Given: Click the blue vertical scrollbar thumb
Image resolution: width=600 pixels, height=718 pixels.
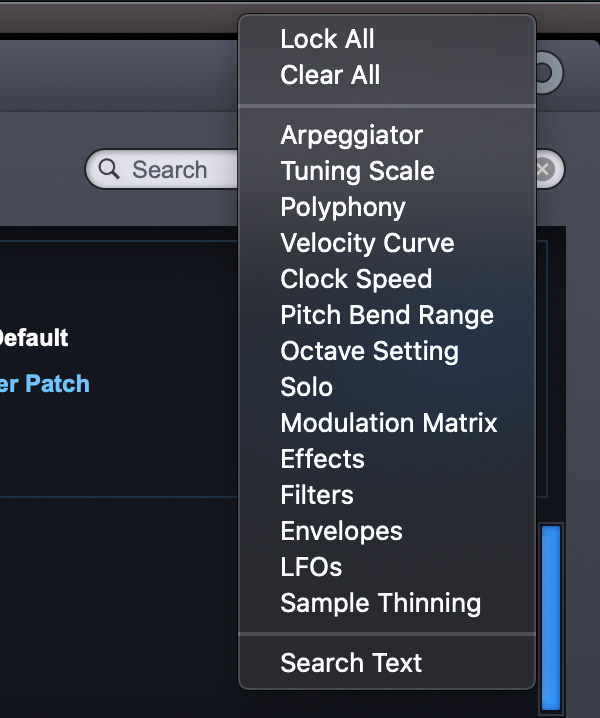Looking at the screenshot, I should tap(551, 617).
